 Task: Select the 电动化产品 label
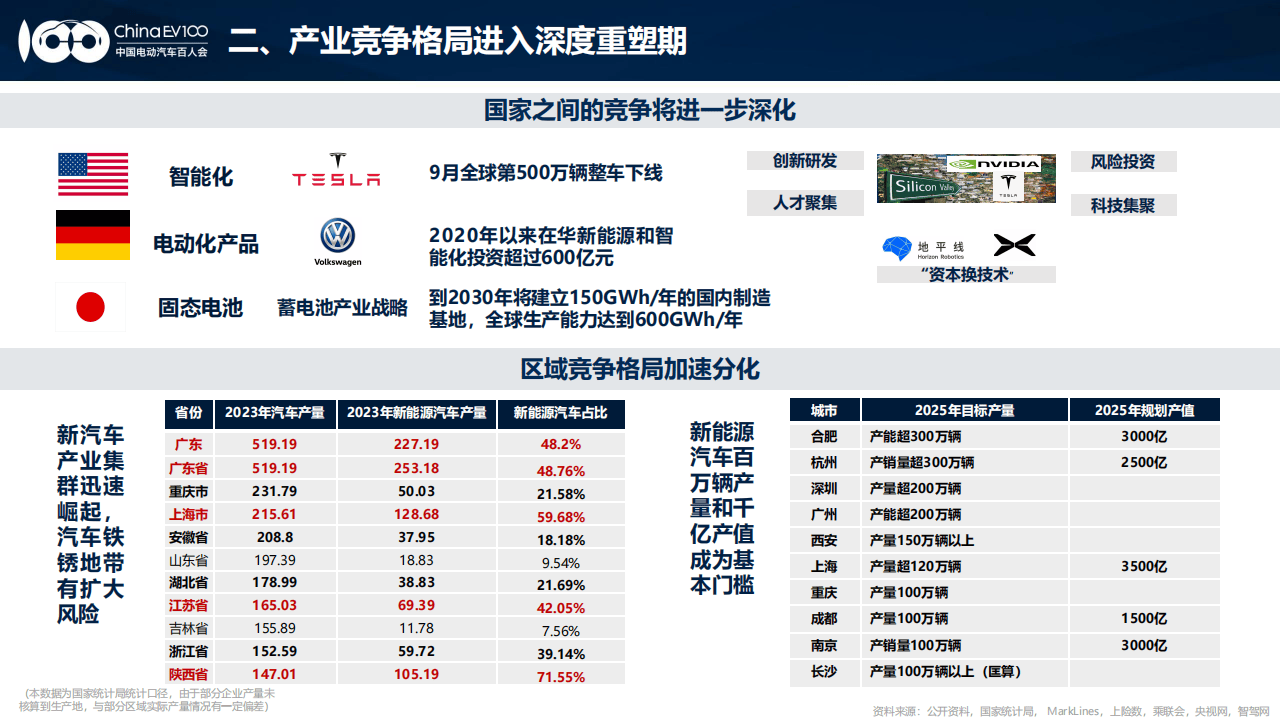(x=206, y=244)
